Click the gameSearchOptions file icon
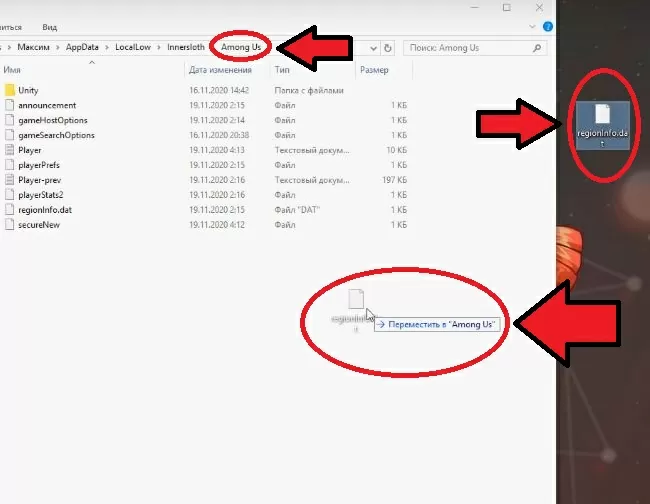The width and height of the screenshot is (650, 504). (x=10, y=135)
